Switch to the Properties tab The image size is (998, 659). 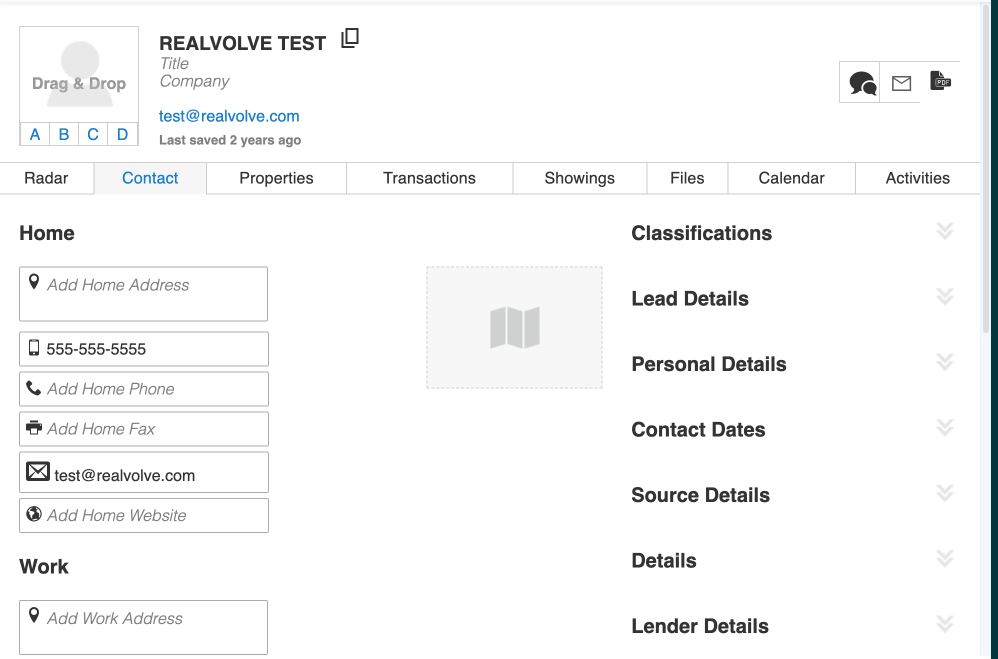coord(276,178)
